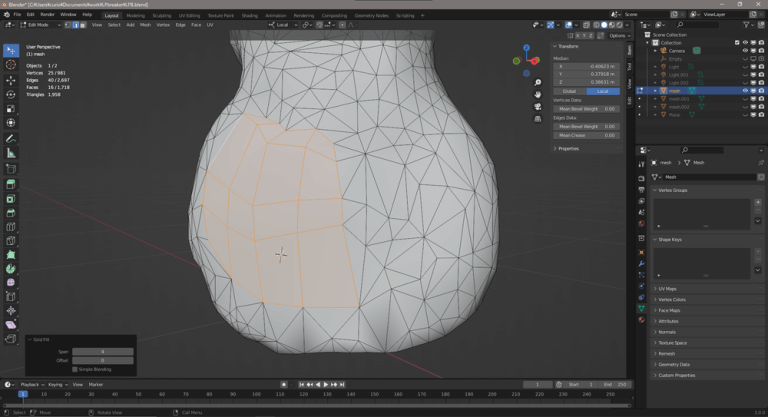Screen dimensions: 768x417
Task: Select the Poly Build tool
Action: tap(11, 255)
